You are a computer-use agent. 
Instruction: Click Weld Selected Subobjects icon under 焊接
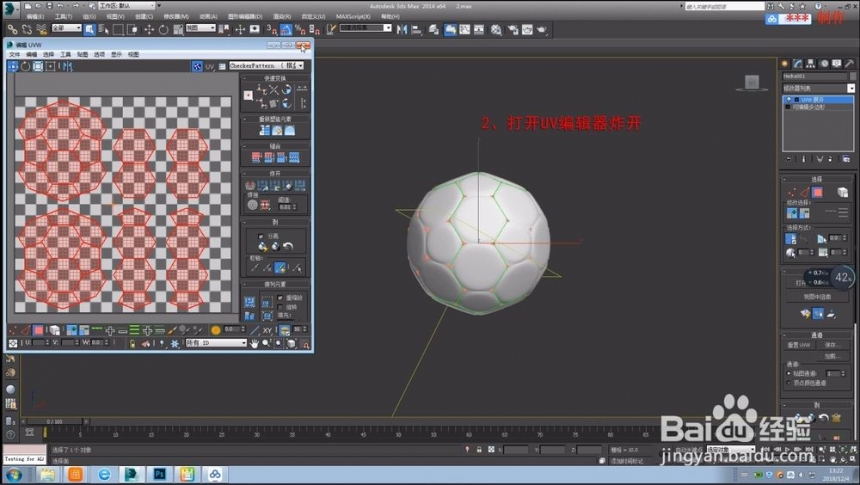pyautogui.click(x=265, y=205)
